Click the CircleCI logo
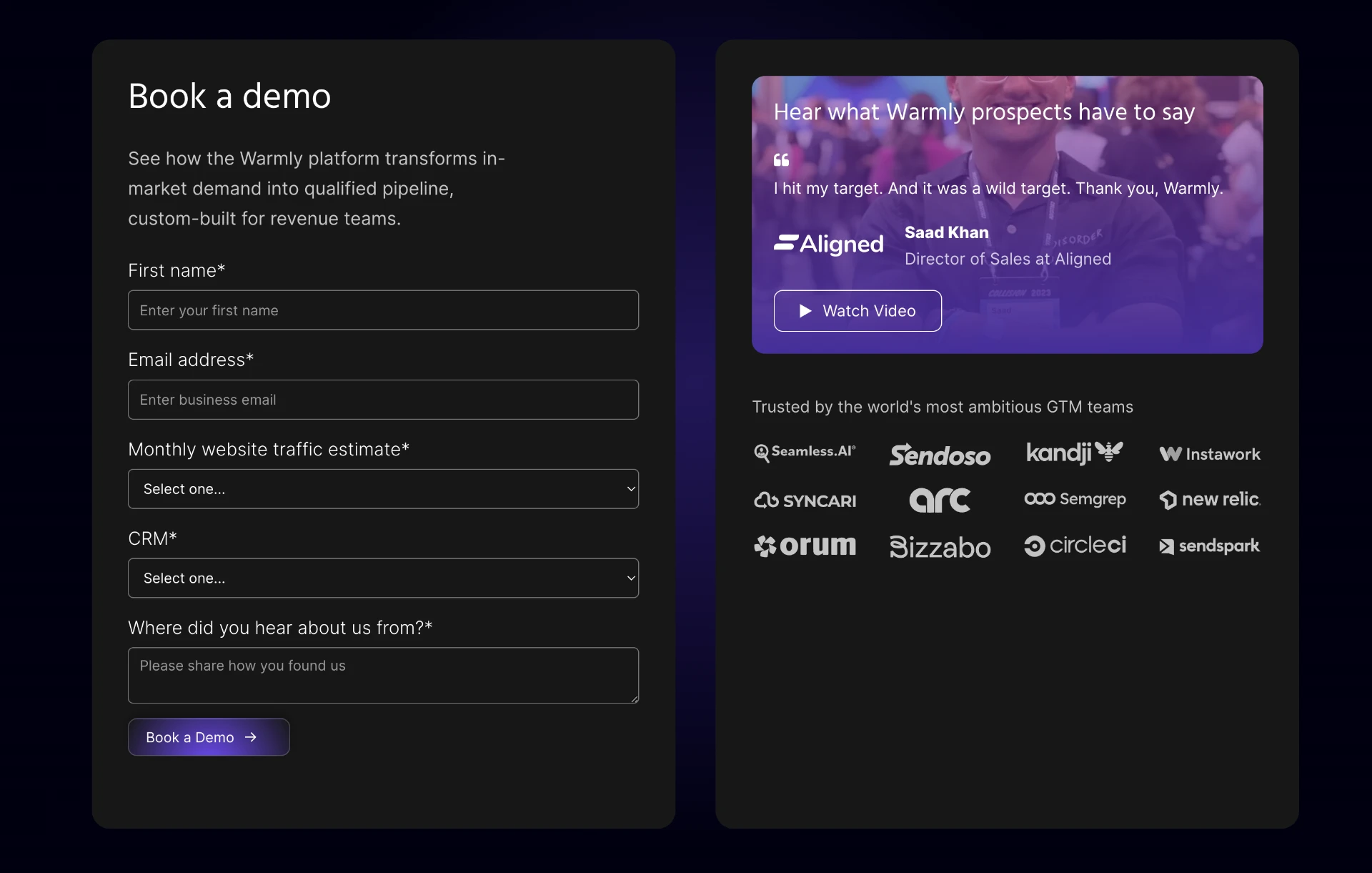The height and width of the screenshot is (873, 1372). tap(1075, 546)
